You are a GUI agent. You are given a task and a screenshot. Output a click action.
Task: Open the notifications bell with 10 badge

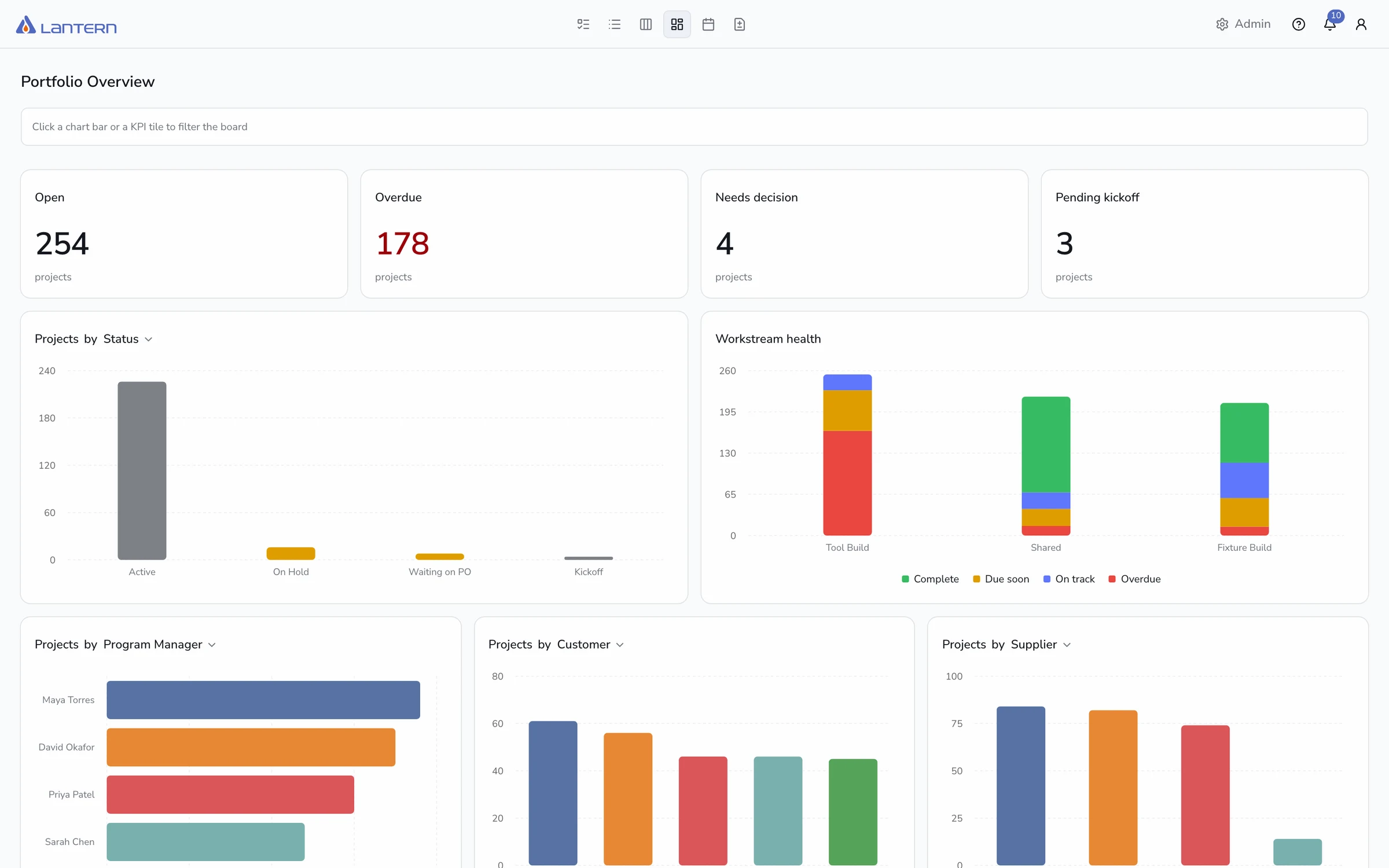coord(1330,24)
